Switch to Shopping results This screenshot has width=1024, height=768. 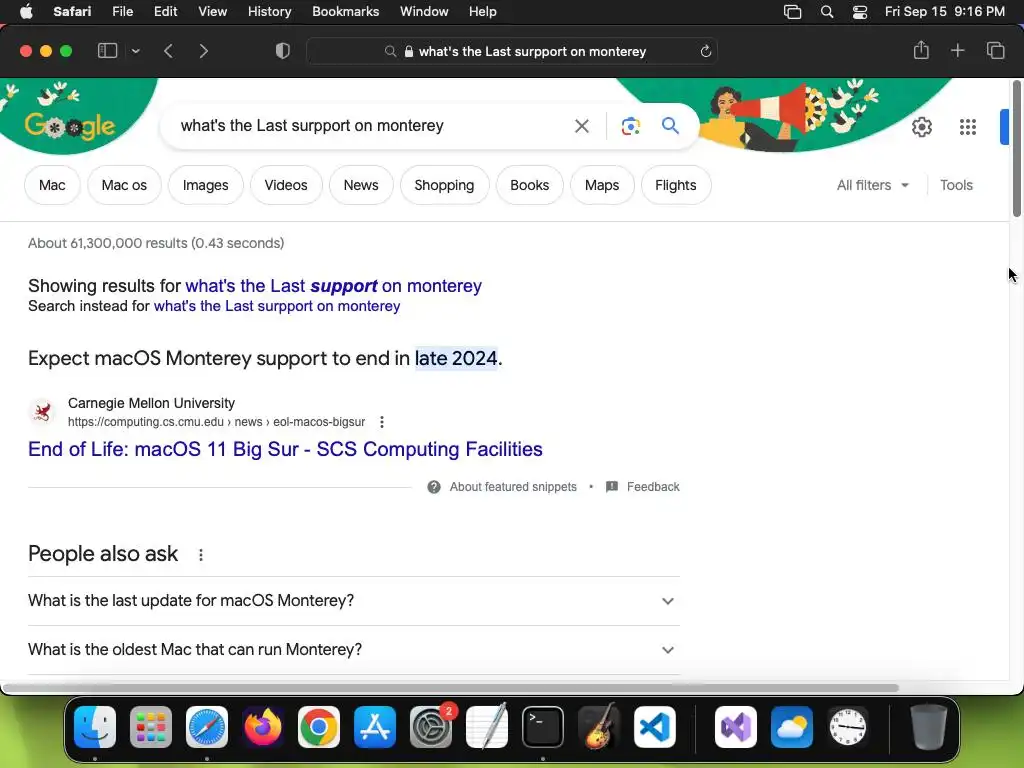tap(444, 185)
